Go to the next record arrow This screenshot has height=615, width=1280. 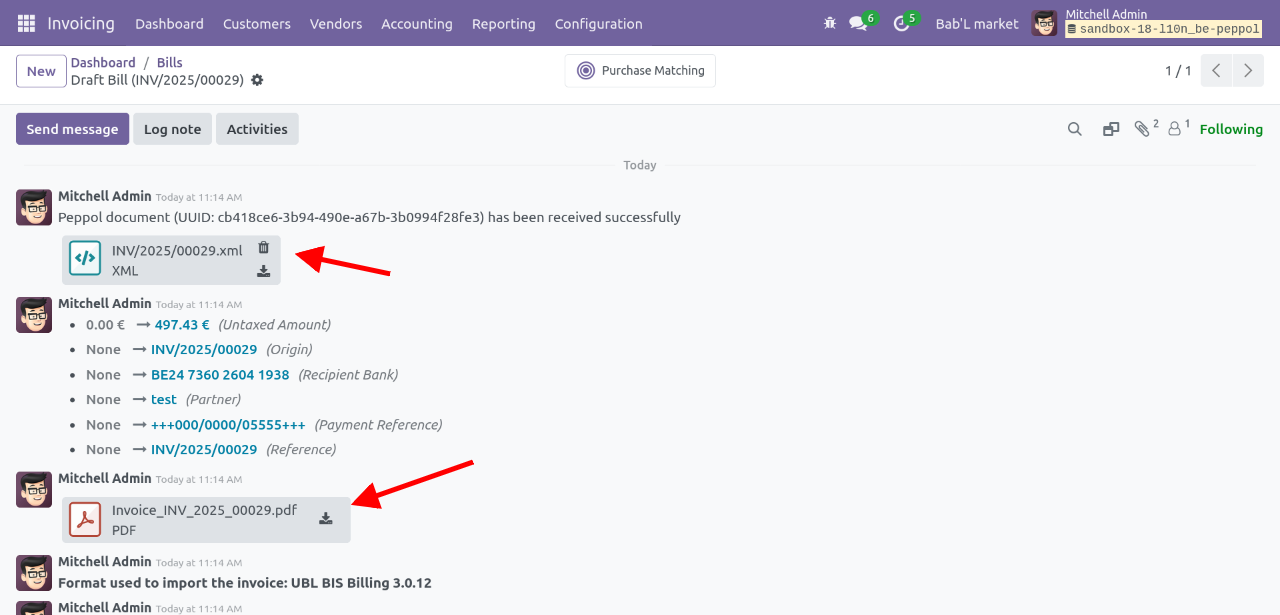(x=1247, y=71)
